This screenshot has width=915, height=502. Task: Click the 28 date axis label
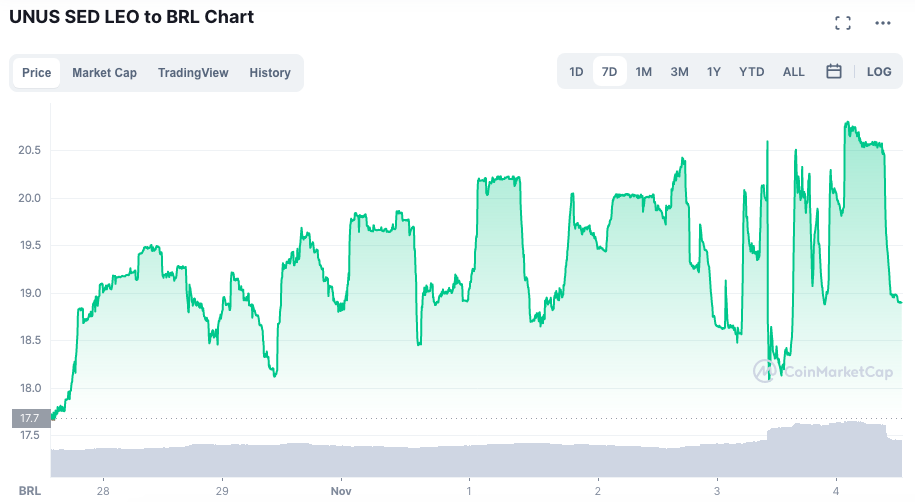click(x=103, y=491)
